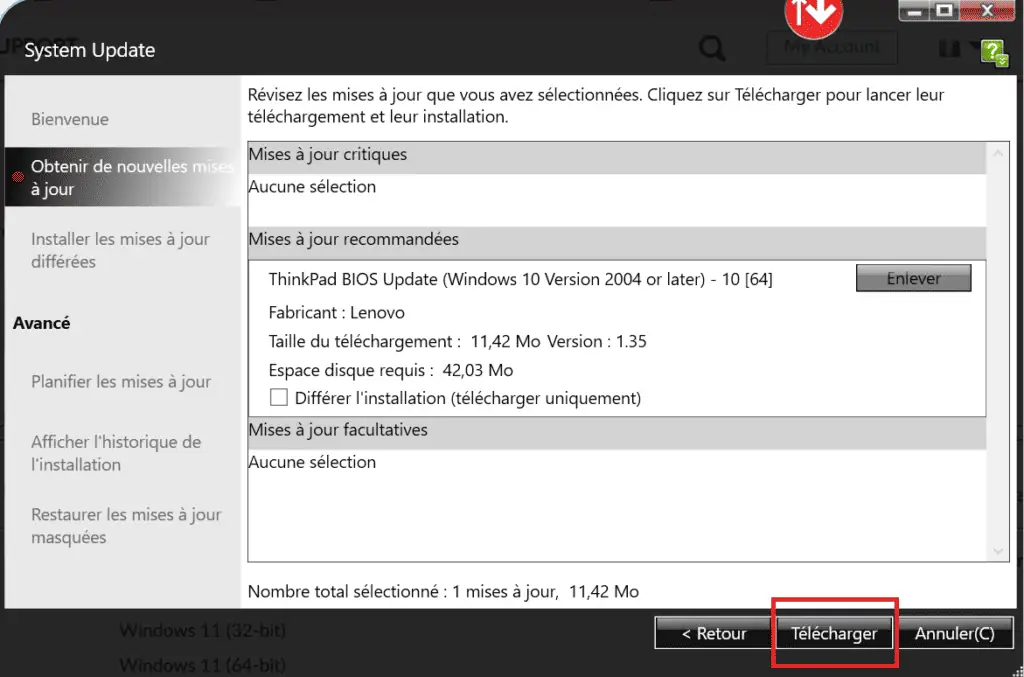Open Installer les mises à jour différées
This screenshot has height=677, width=1024.
(120, 250)
